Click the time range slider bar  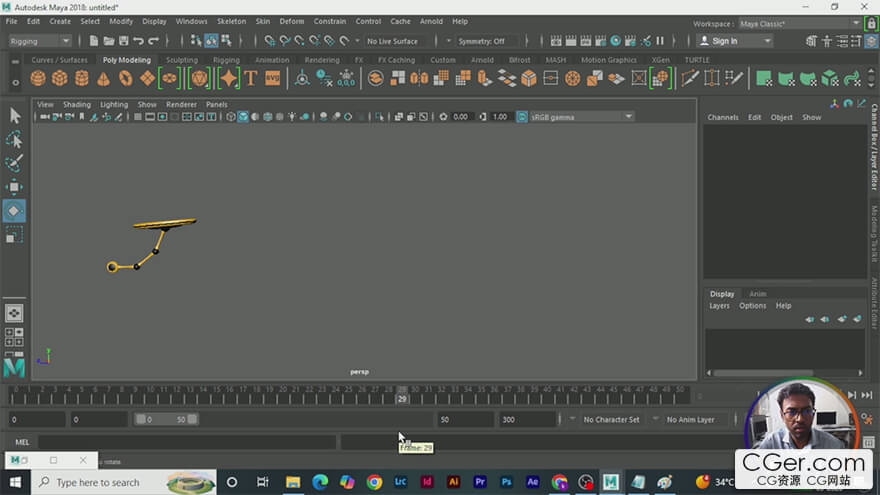point(166,419)
